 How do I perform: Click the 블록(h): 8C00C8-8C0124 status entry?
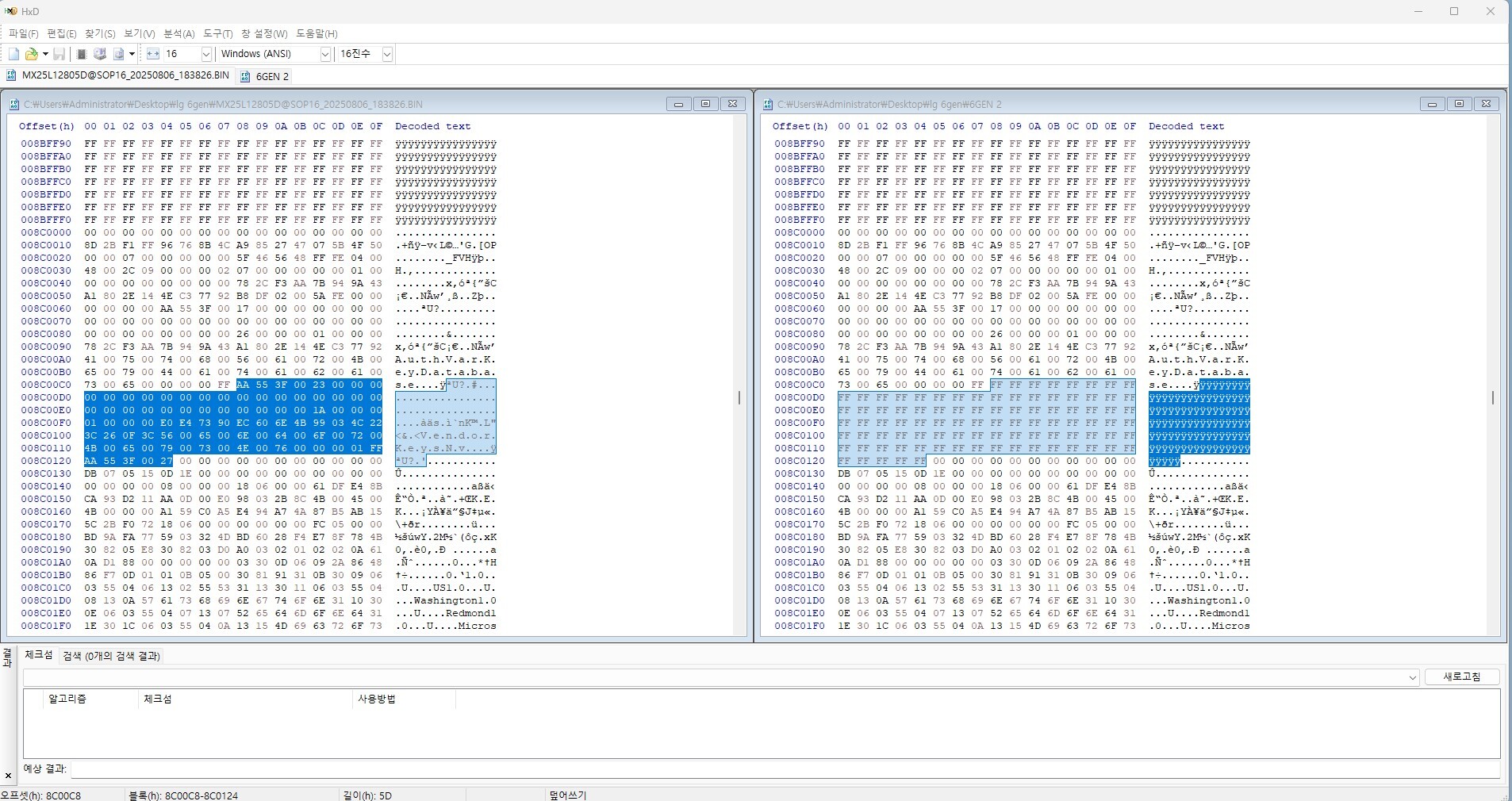(x=183, y=795)
